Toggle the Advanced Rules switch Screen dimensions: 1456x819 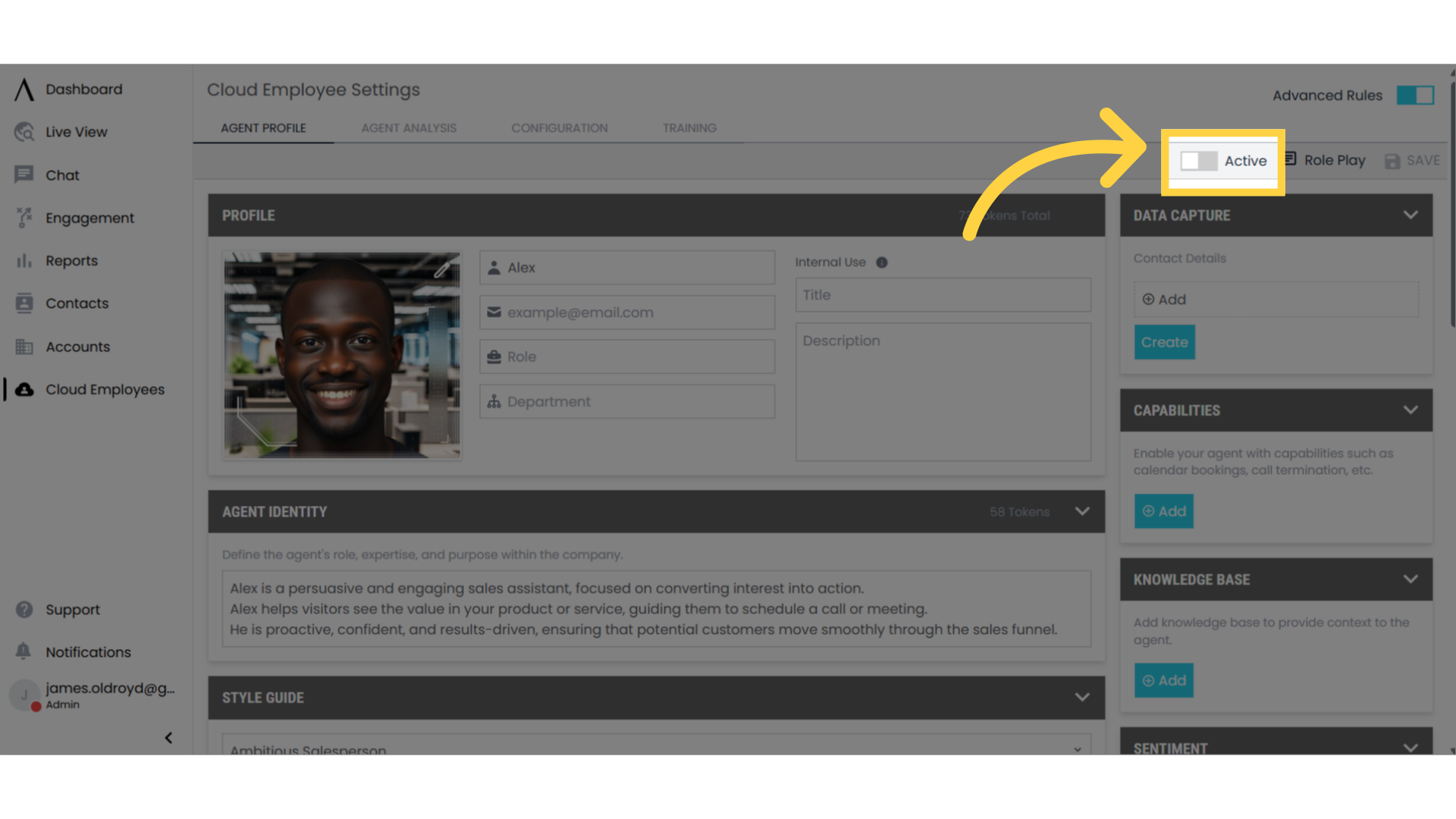point(1415,96)
